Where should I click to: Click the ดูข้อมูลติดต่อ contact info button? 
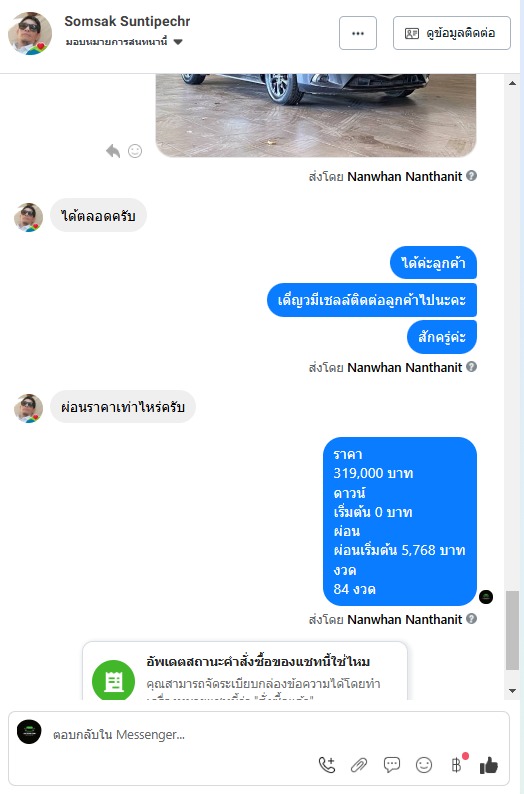tap(452, 33)
